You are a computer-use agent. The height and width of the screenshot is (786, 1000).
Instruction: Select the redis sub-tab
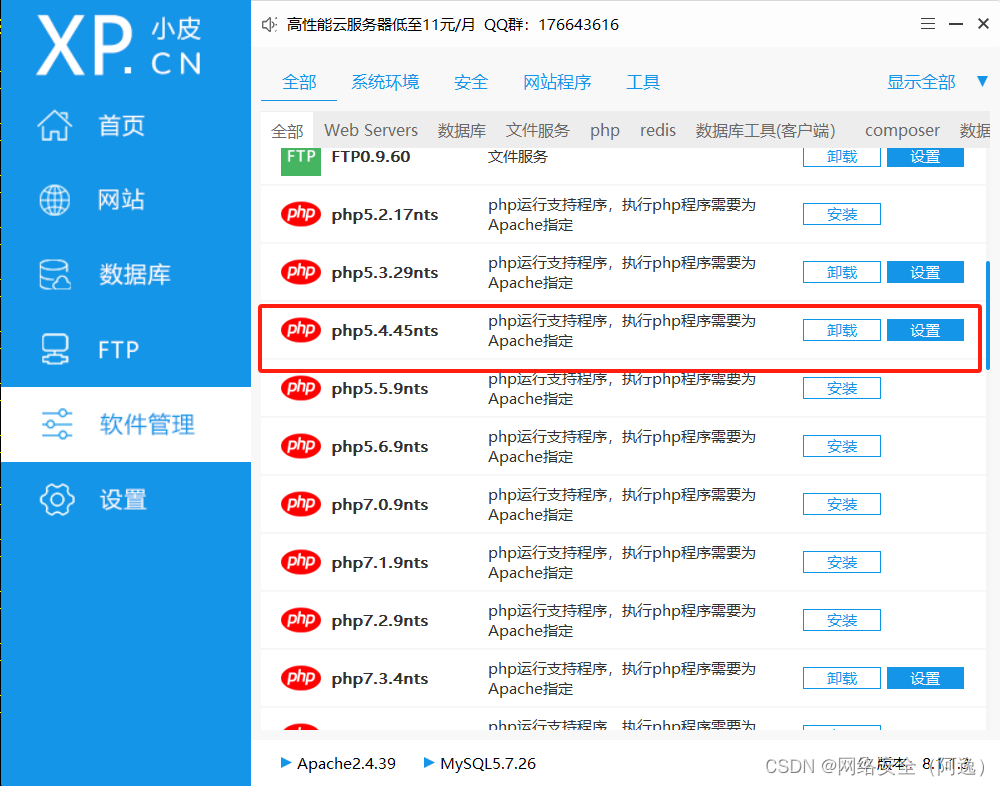tap(658, 130)
